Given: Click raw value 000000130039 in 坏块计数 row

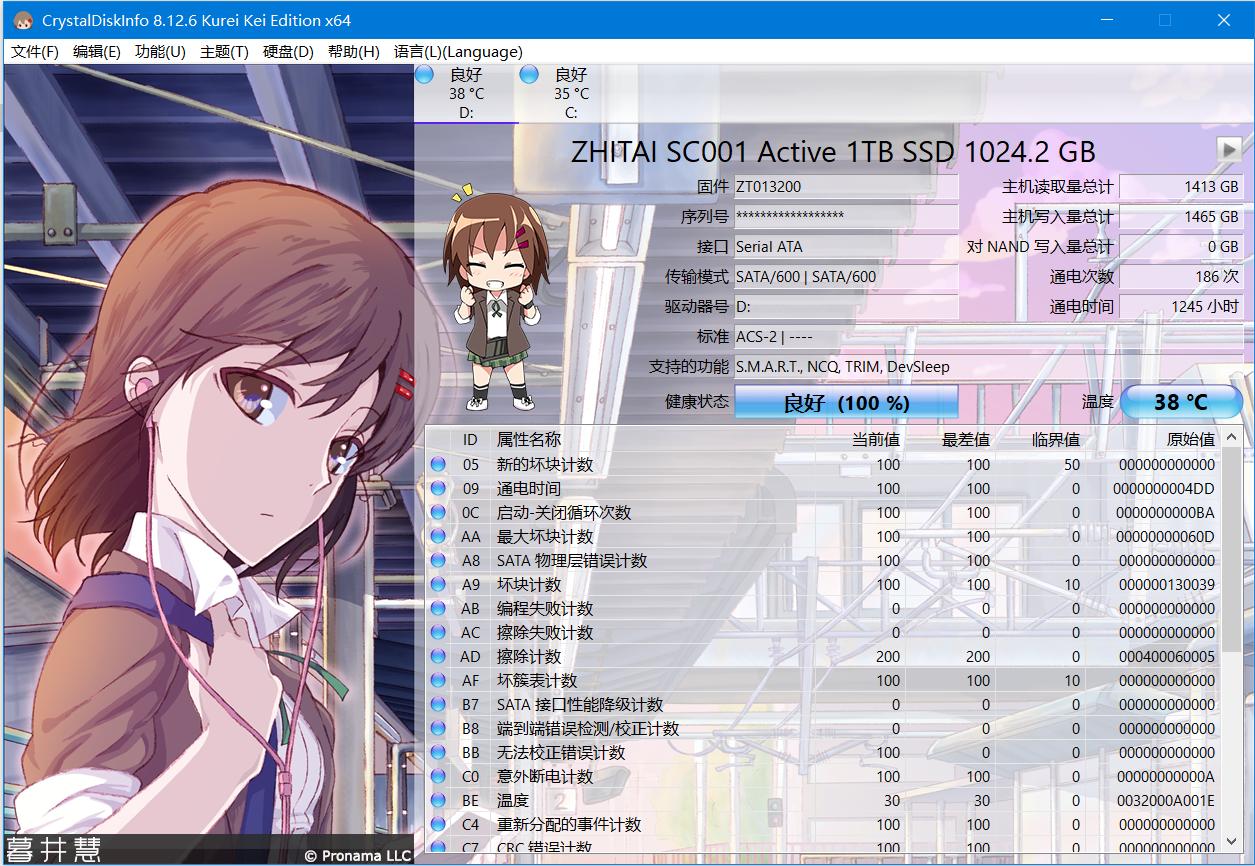Looking at the screenshot, I should pyautogui.click(x=1167, y=584).
